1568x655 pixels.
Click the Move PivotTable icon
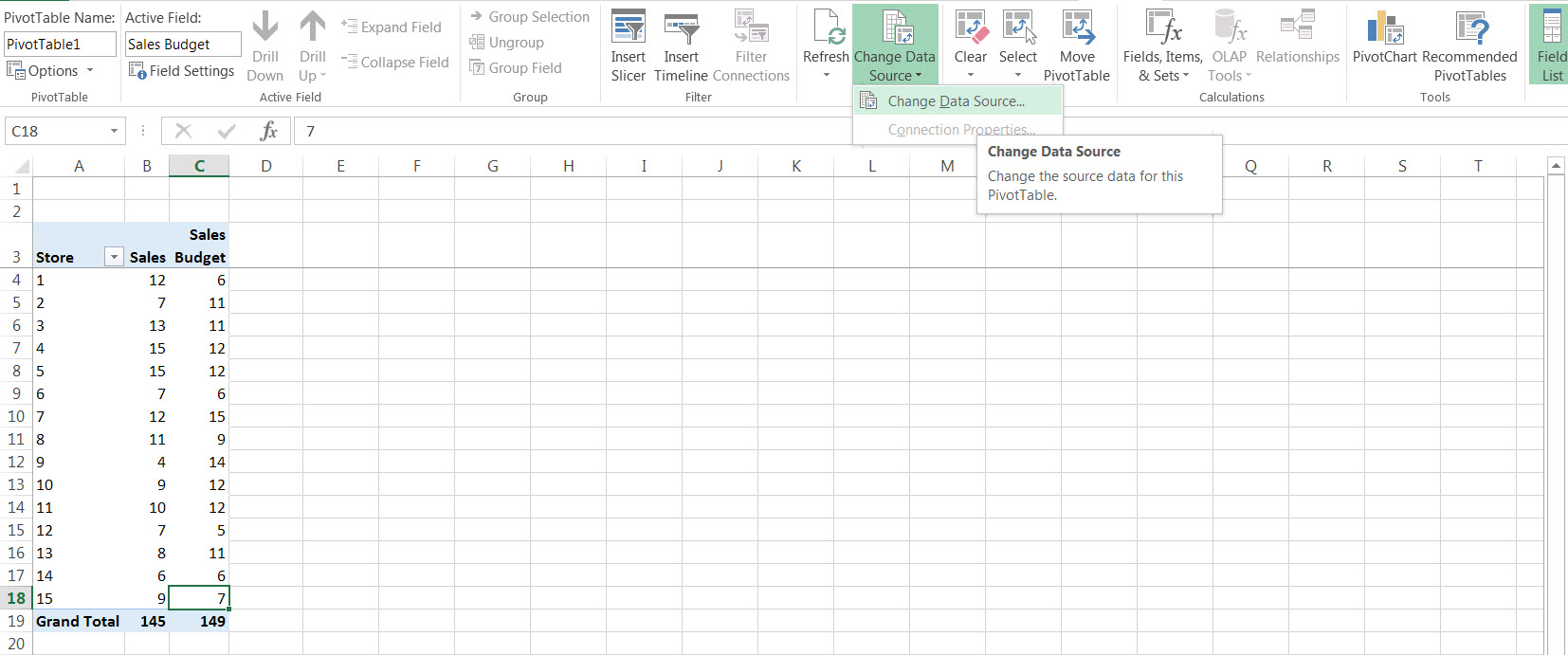coord(1077,28)
